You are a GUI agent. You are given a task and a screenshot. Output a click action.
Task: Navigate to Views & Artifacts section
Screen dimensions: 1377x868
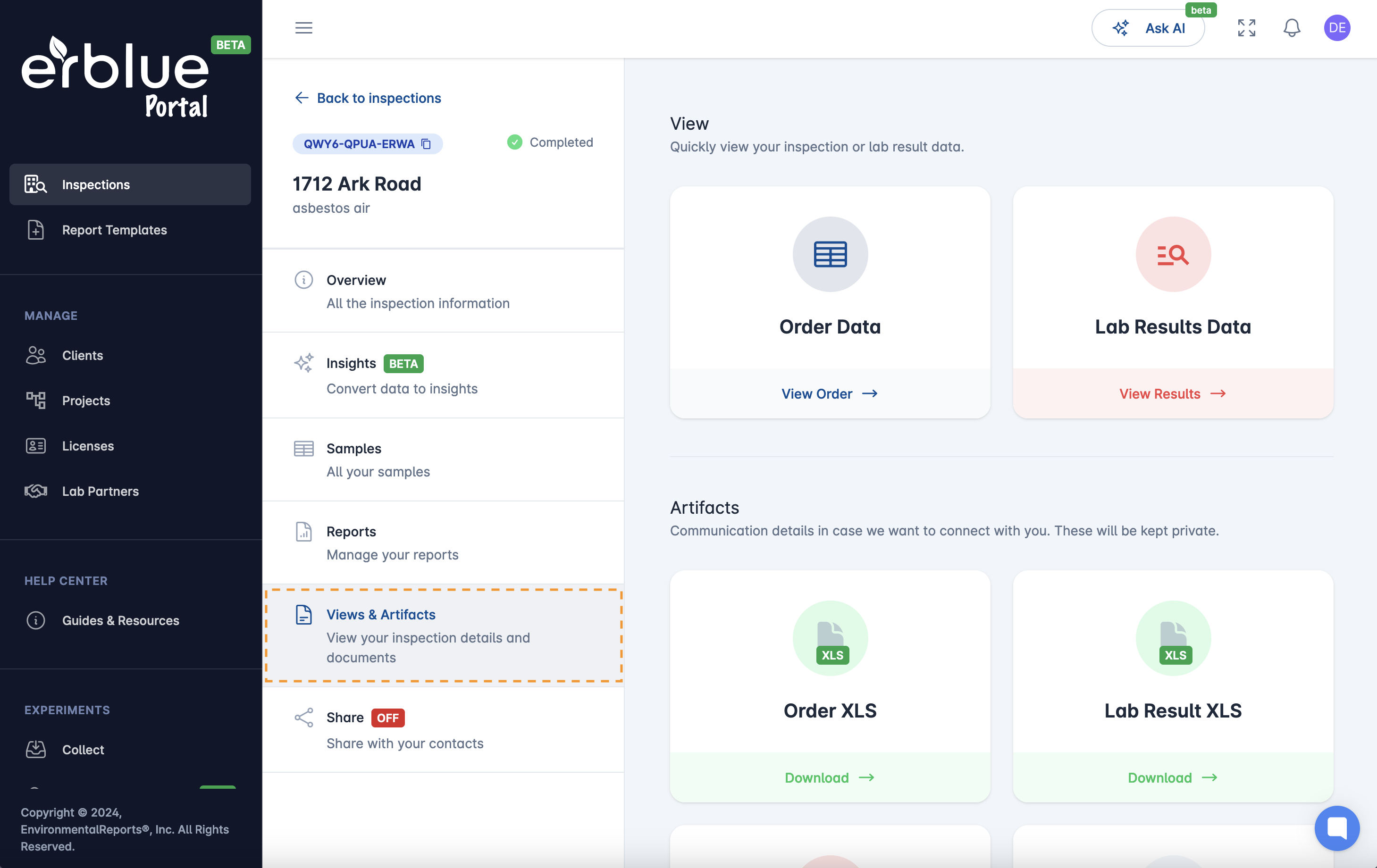(x=443, y=635)
